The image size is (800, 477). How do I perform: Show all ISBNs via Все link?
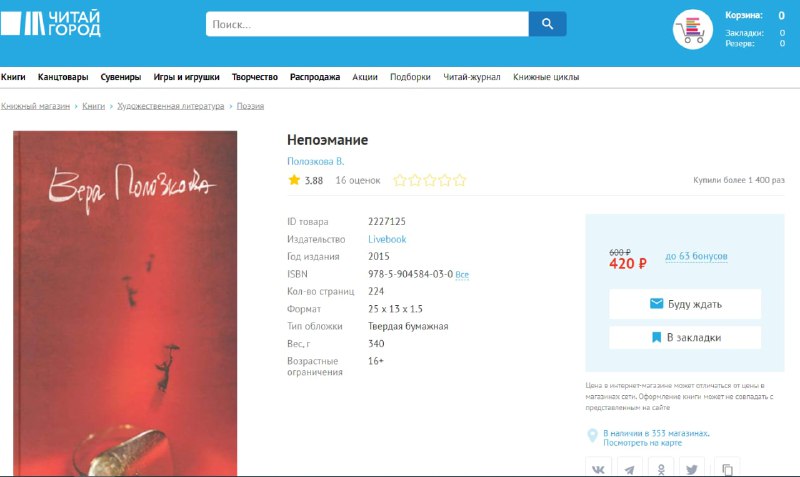(462, 274)
